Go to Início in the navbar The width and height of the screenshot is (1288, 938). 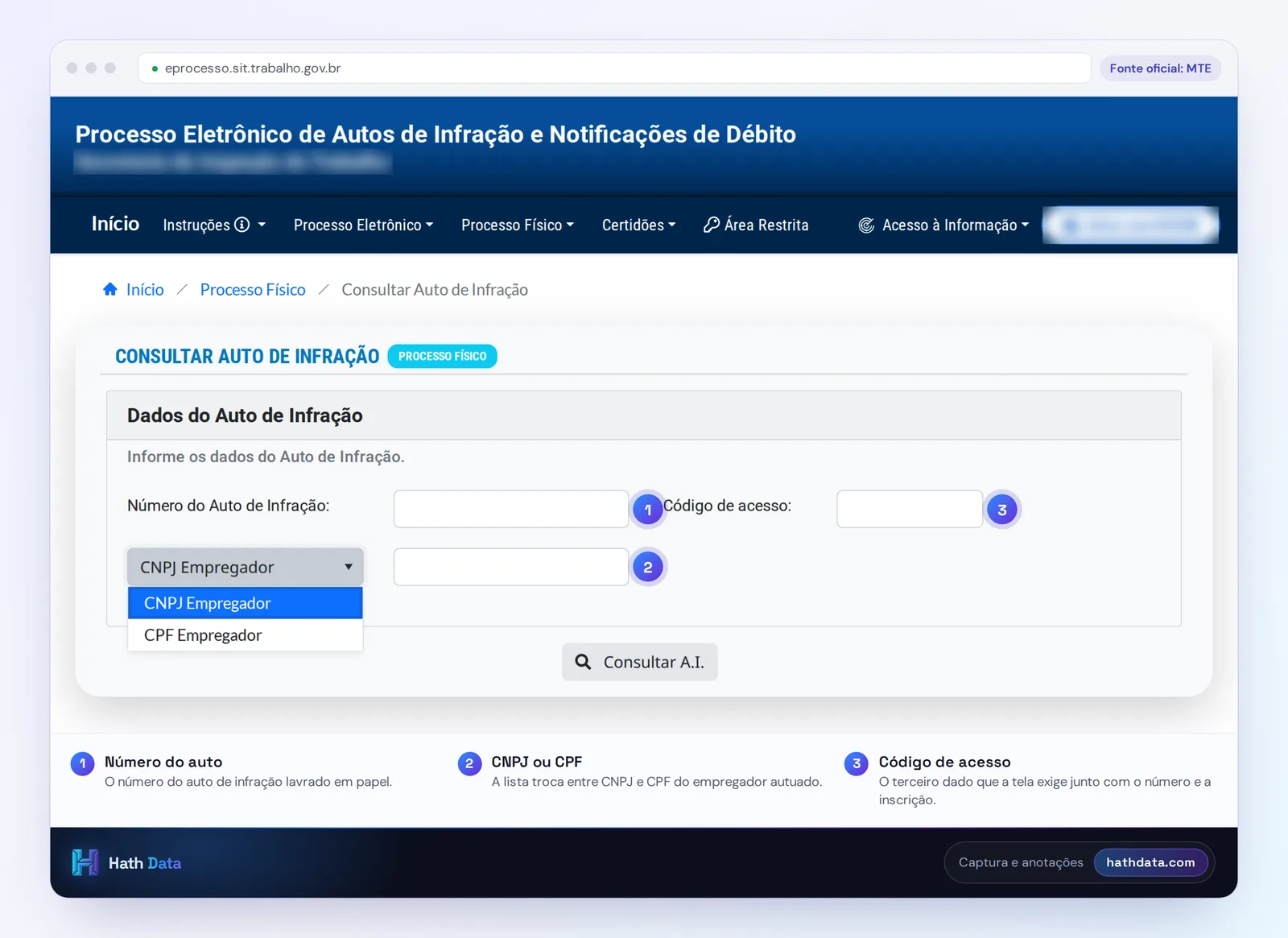115,224
